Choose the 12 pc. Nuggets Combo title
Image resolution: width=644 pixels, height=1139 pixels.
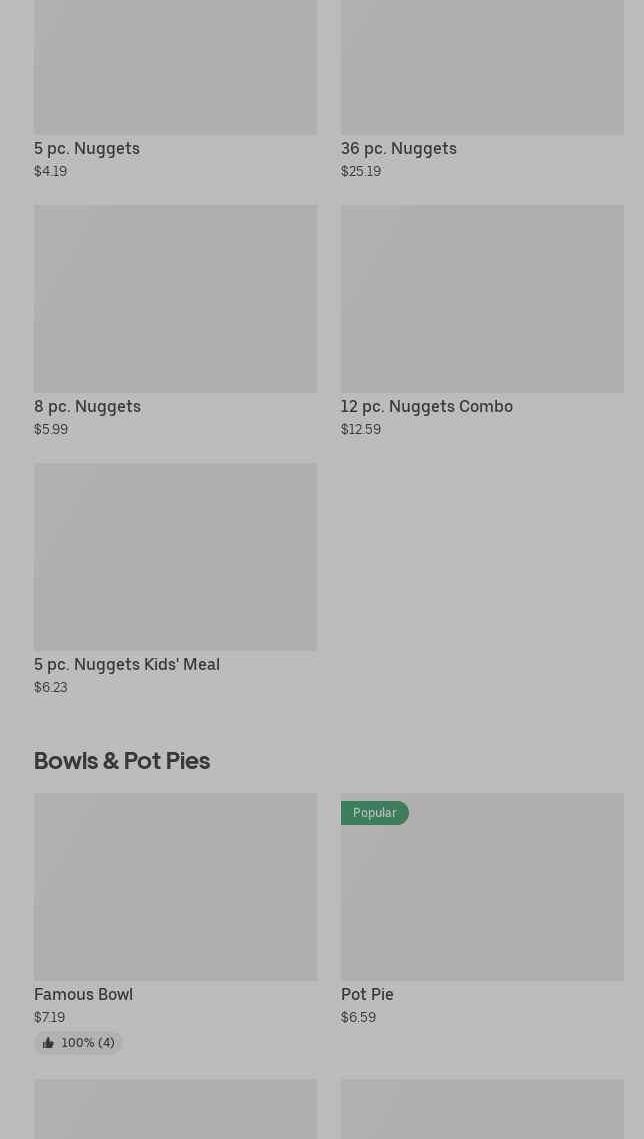point(426,406)
